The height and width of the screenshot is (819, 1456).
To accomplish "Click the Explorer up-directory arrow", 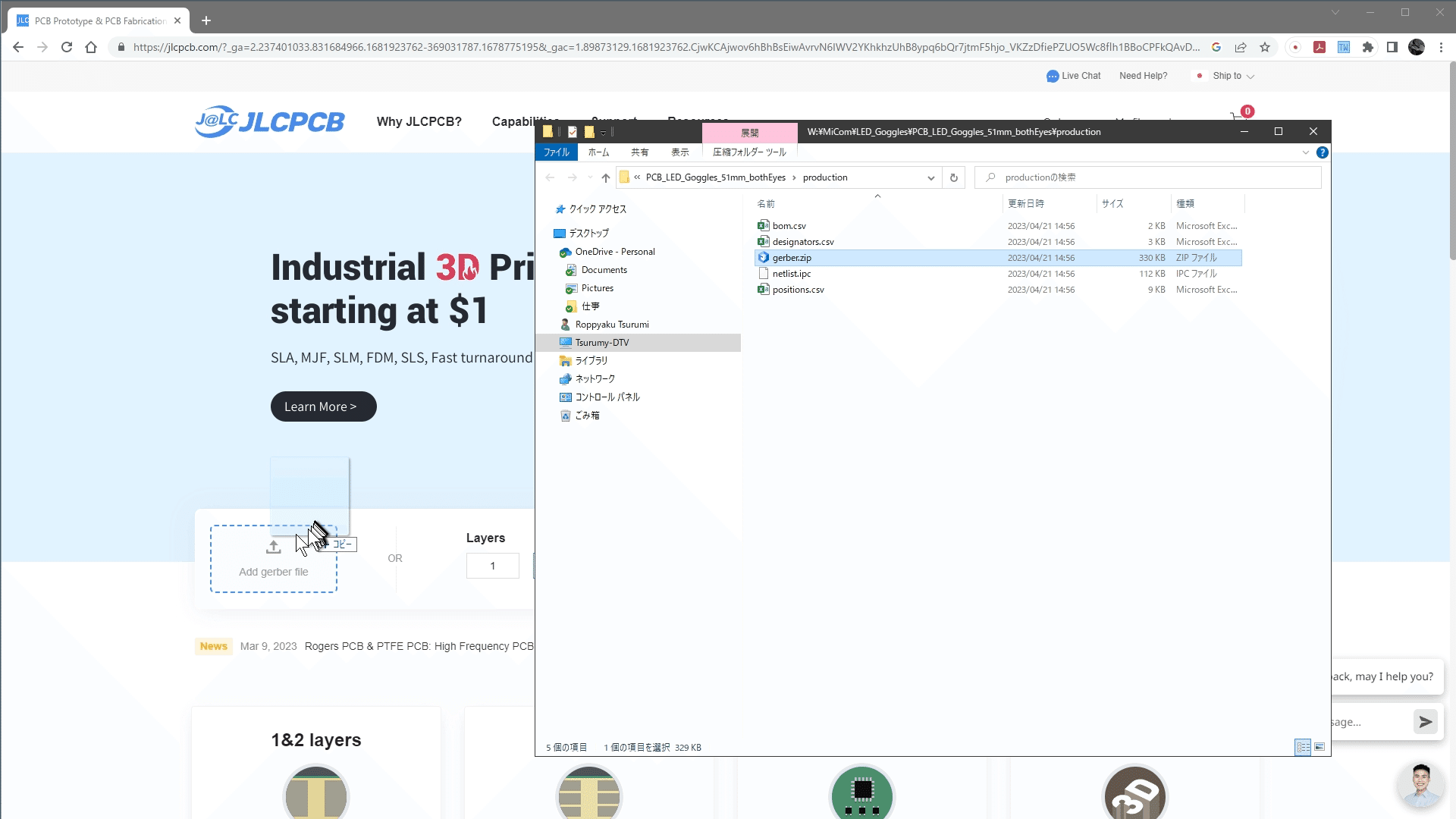I will coord(605,177).
